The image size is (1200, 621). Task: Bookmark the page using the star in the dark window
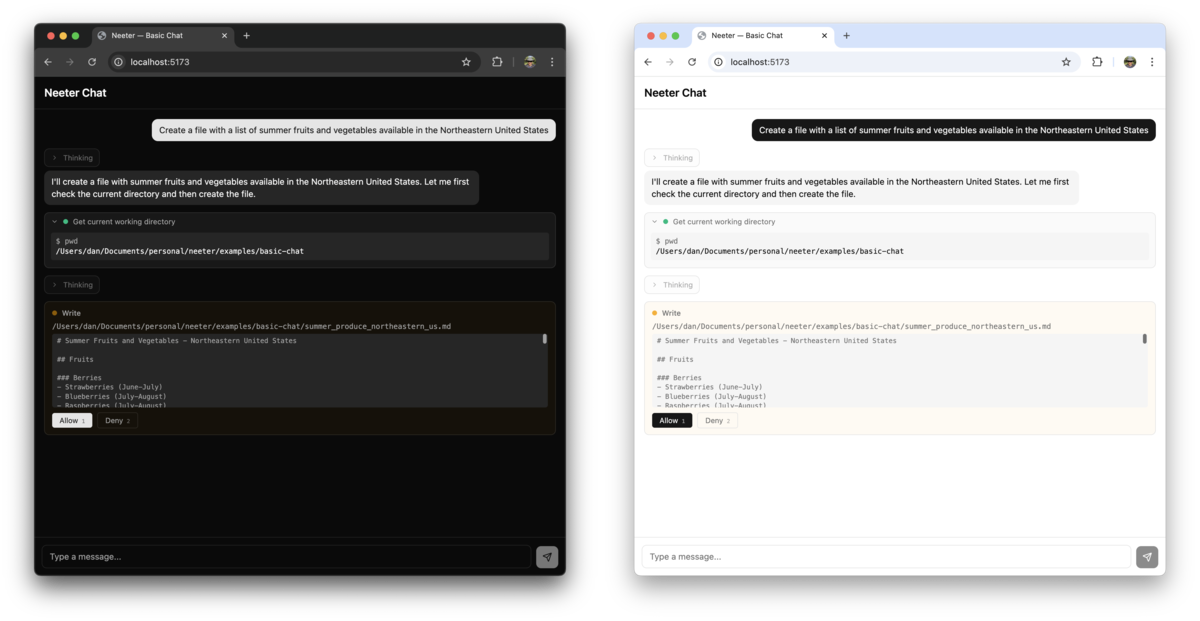click(466, 62)
